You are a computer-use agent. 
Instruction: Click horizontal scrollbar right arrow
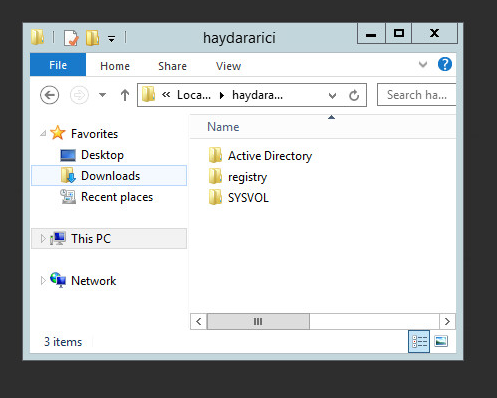point(447,321)
